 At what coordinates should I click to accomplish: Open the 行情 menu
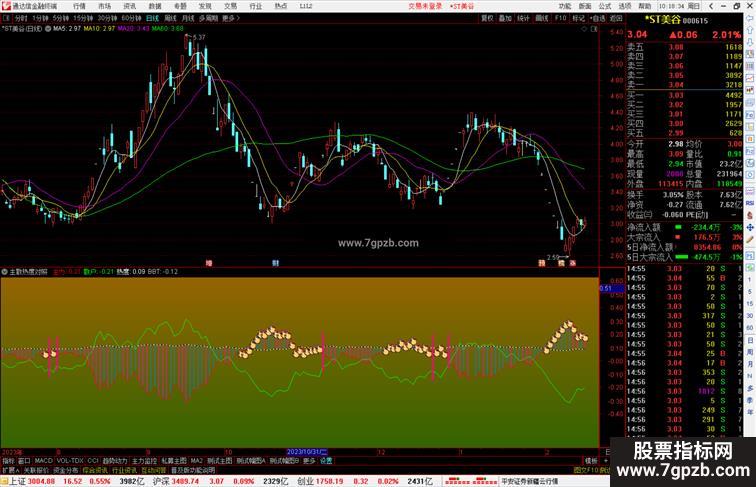[x=79, y=6]
